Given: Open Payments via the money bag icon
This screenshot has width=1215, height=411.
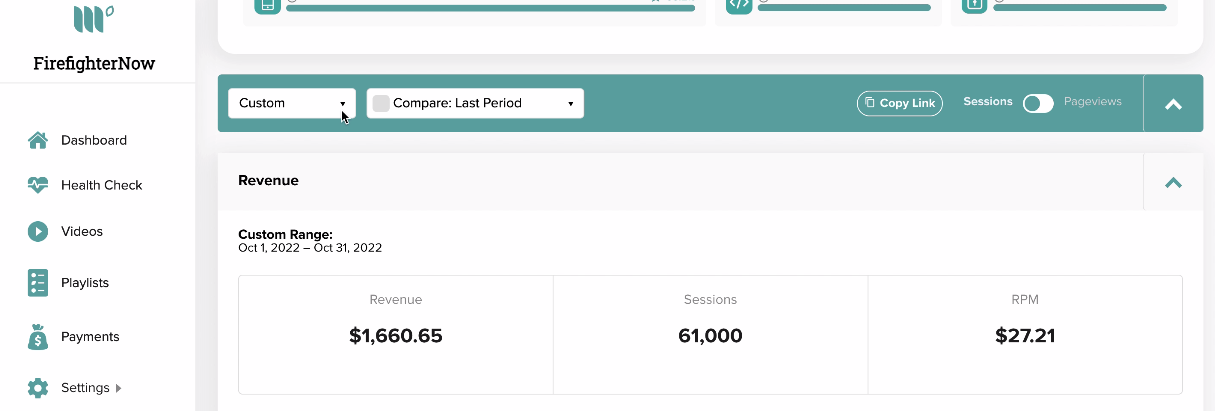Looking at the screenshot, I should (38, 337).
